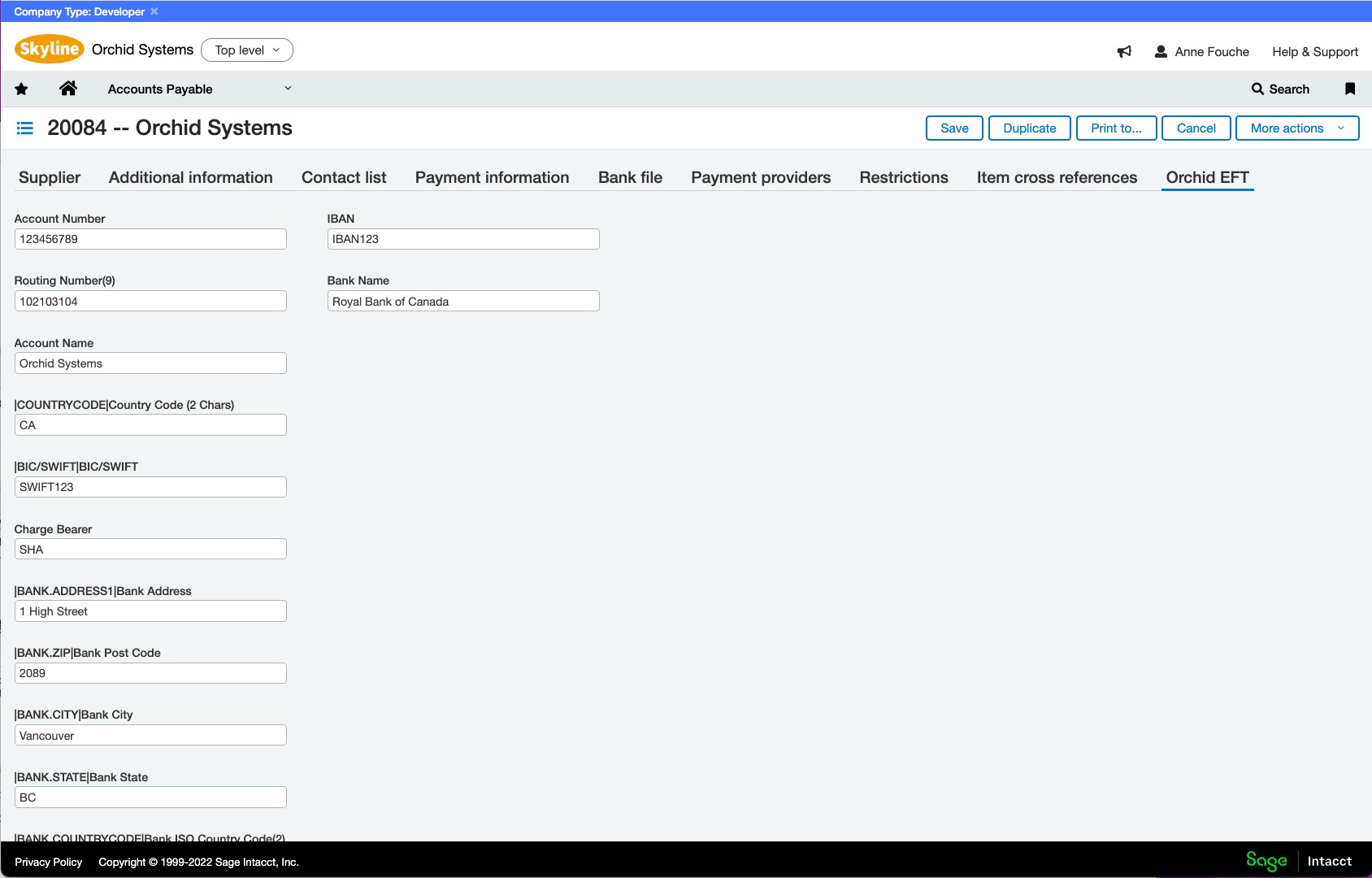The height and width of the screenshot is (878, 1372).
Task: Click the record title 20084 -- Orchid Systems
Action: [170, 128]
